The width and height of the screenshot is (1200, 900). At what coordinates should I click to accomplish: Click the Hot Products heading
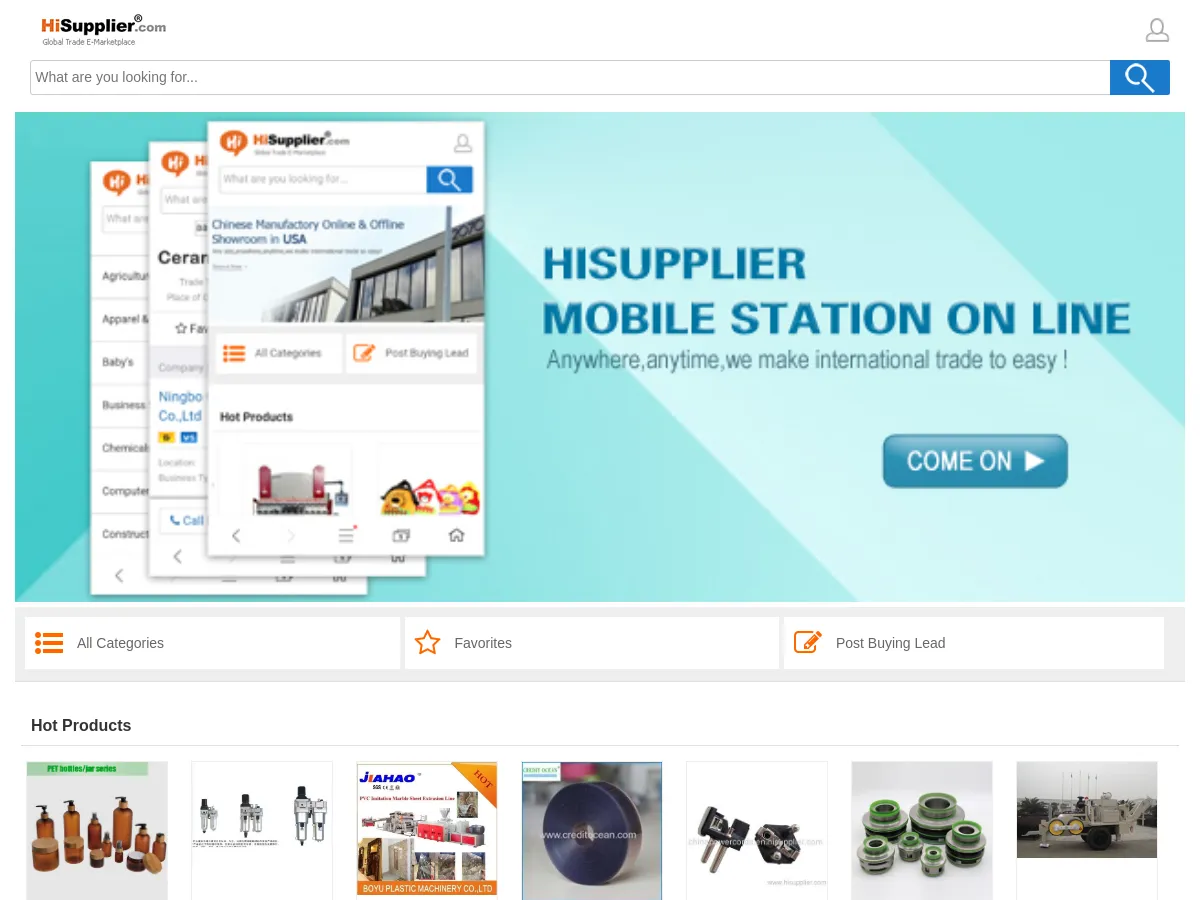[81, 726]
